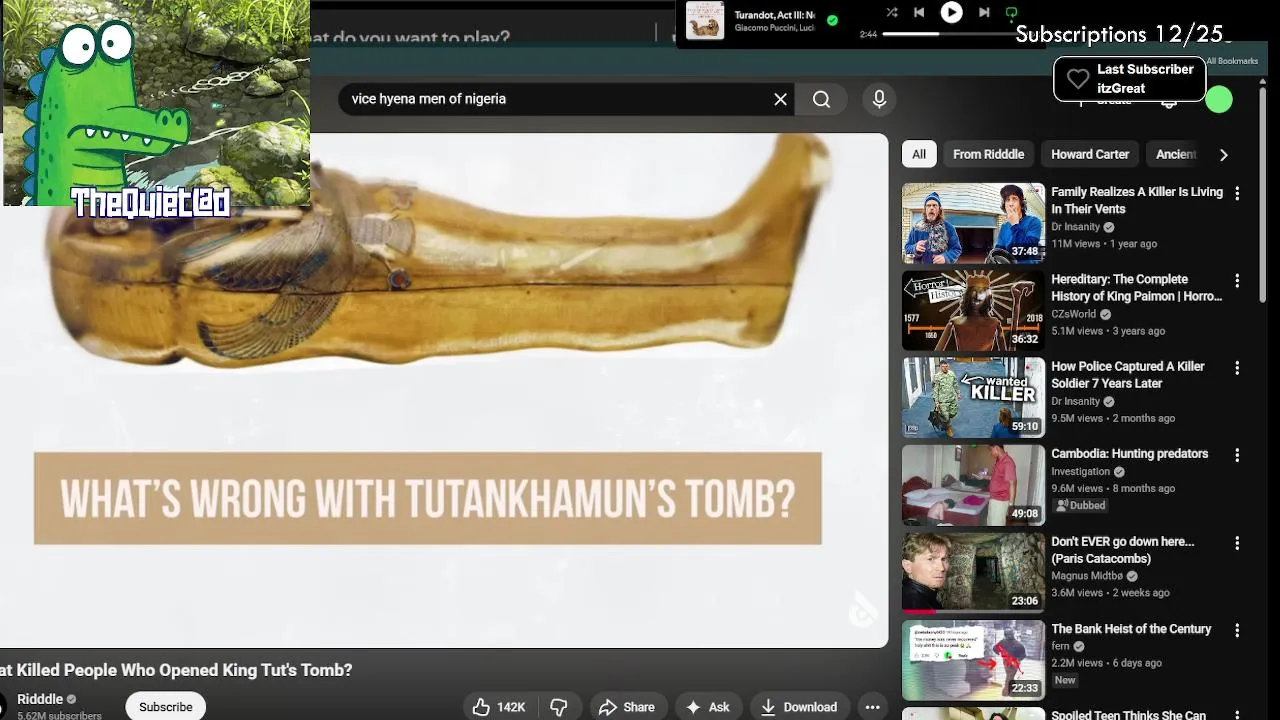The image size is (1280, 720).
Task: Open 'Investigation' channel name
Action: click(x=1080, y=471)
